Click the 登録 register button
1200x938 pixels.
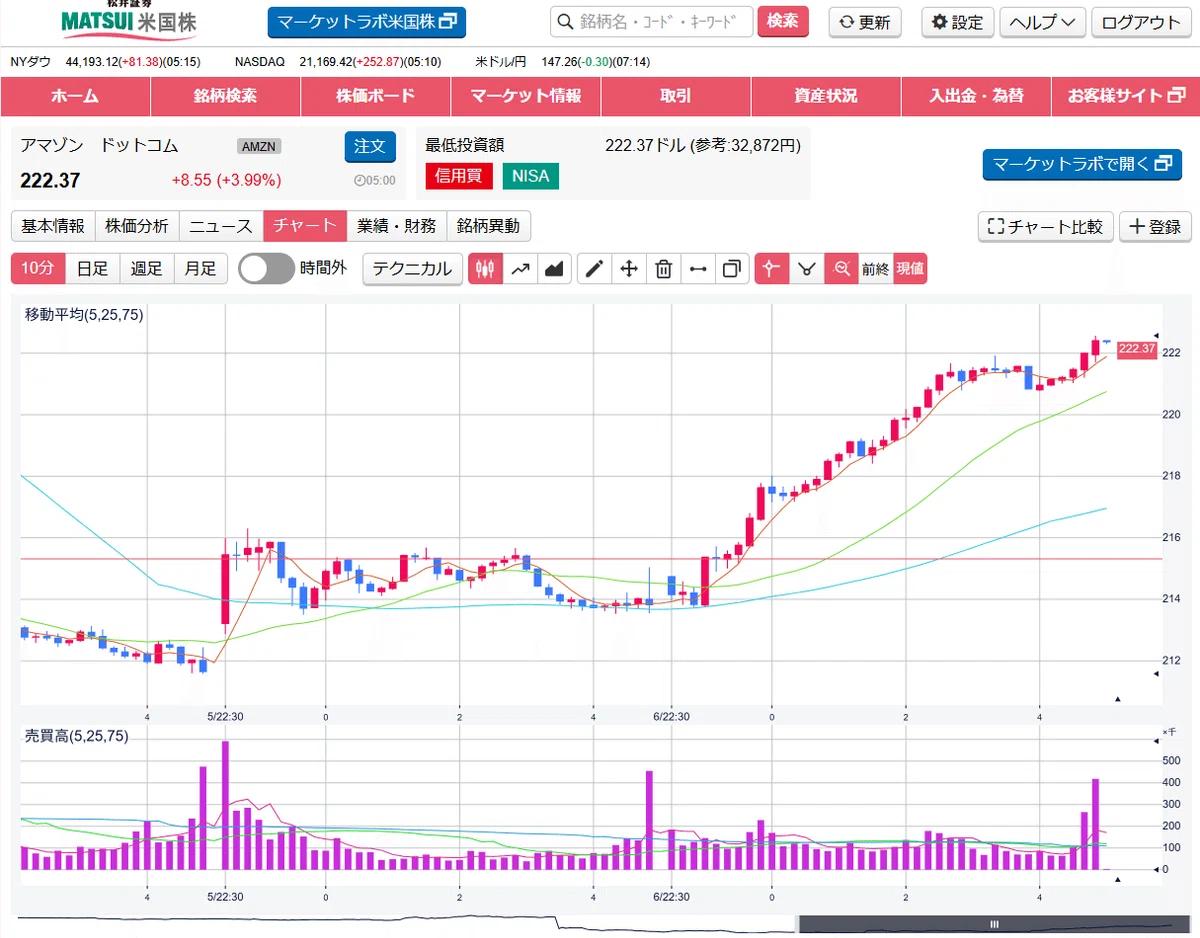[1155, 227]
